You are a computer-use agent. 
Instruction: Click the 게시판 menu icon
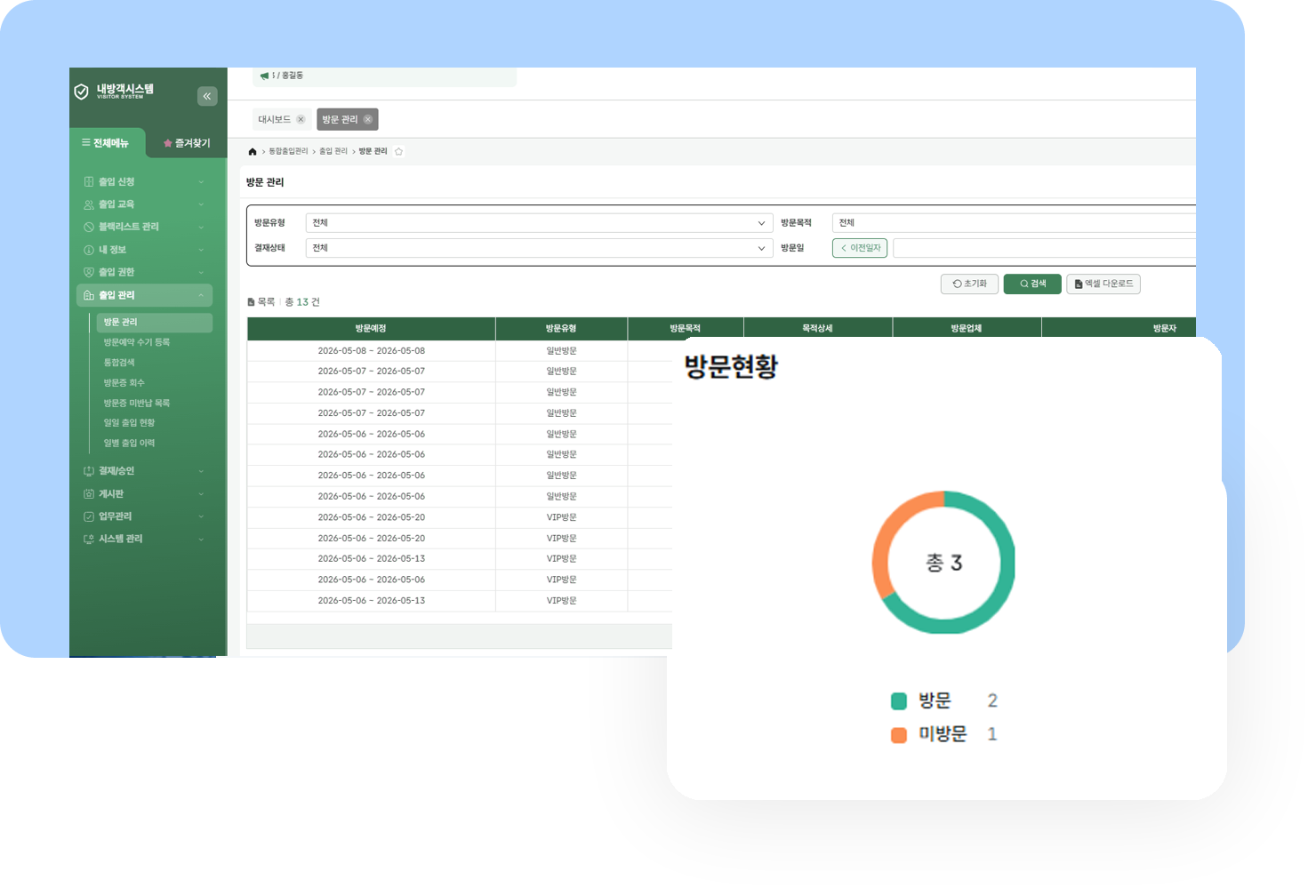pos(88,493)
